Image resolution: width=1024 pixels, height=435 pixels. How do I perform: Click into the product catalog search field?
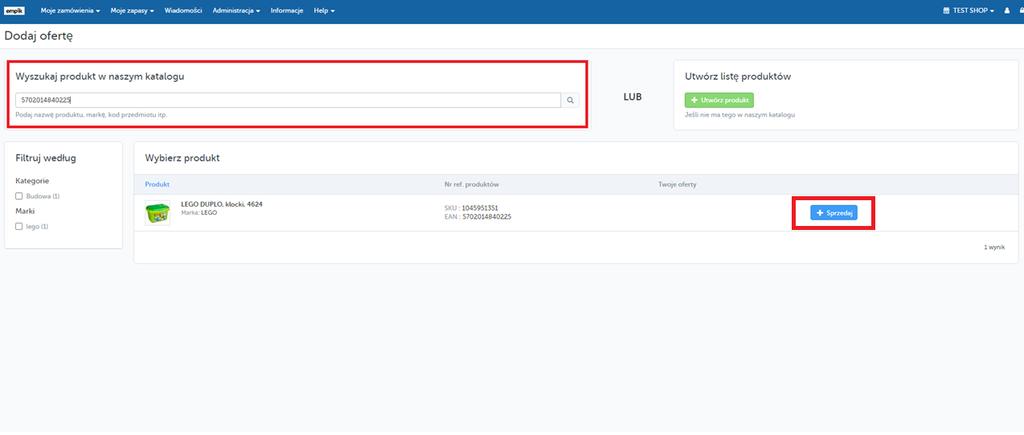288,100
